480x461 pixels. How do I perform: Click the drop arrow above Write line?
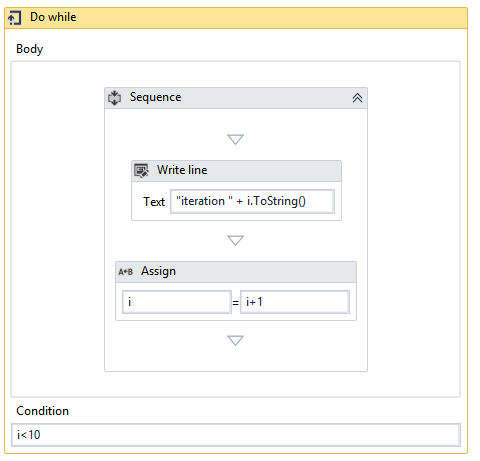pyautogui.click(x=235, y=139)
